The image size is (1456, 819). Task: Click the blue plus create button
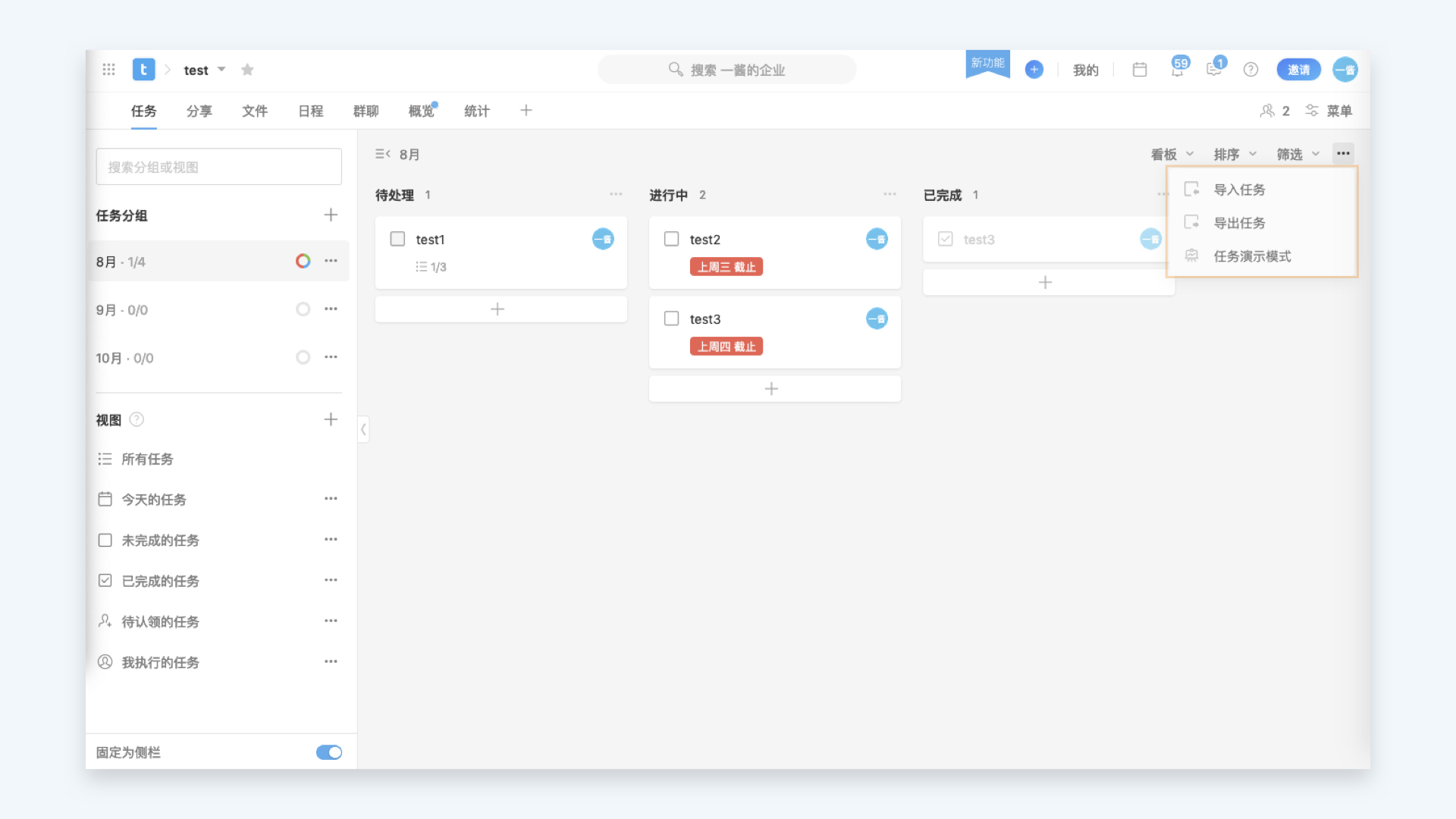point(1034,70)
